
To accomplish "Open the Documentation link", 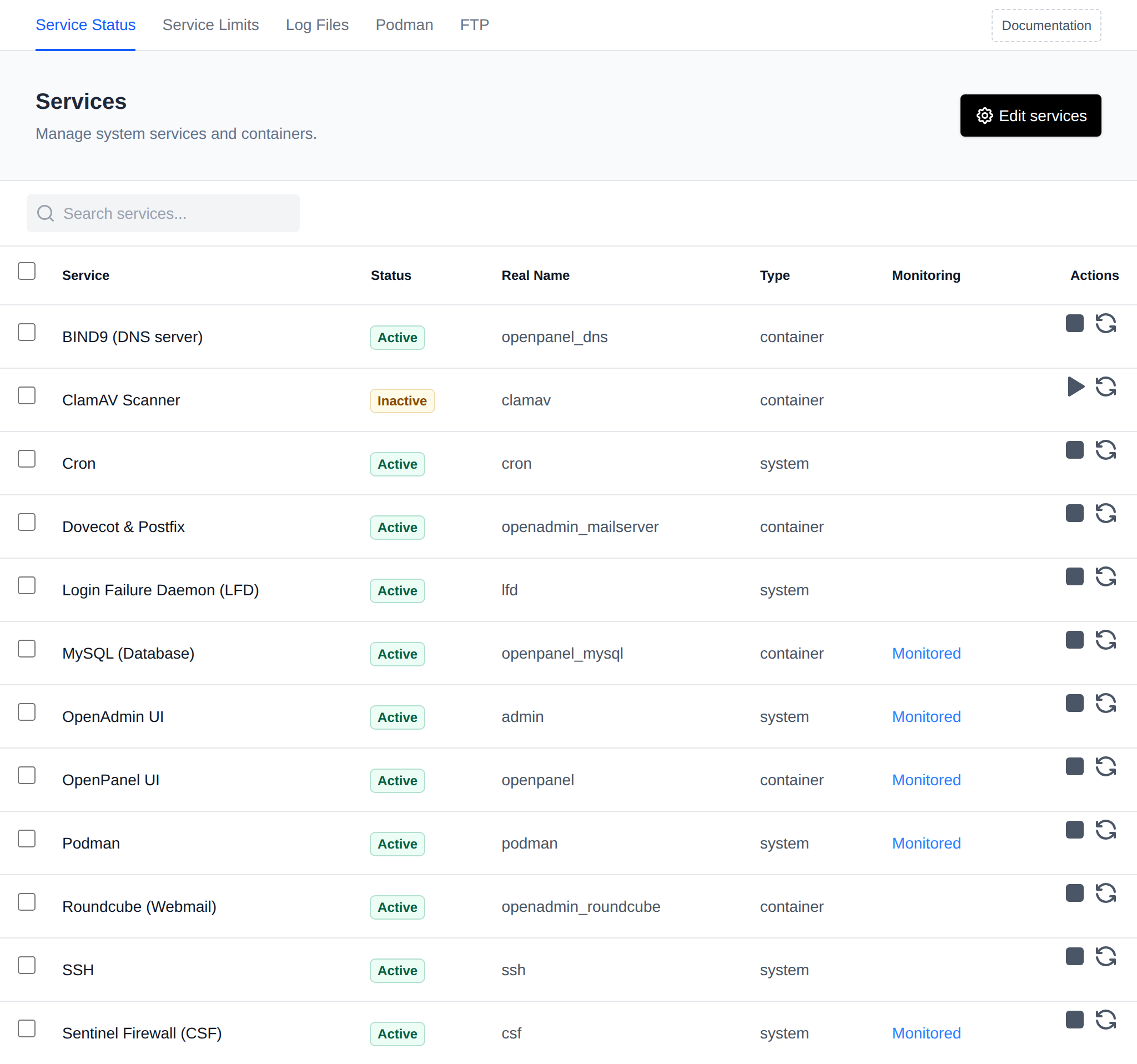I will 1046,26.
